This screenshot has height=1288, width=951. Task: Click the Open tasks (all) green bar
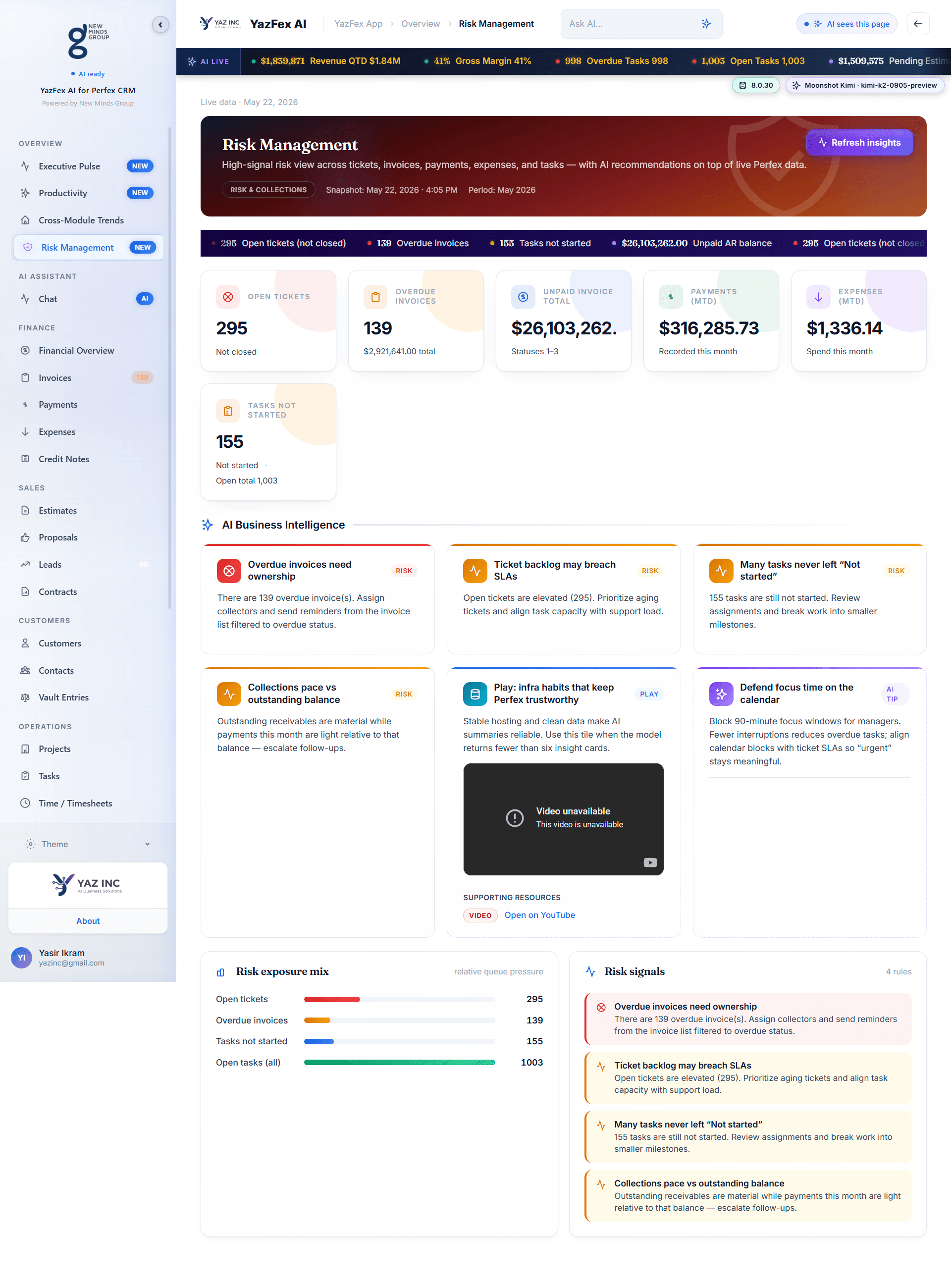point(400,1062)
